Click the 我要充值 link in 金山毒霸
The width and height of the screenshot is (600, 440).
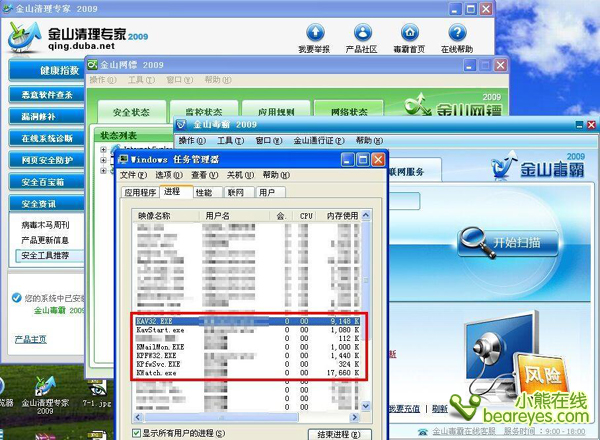[x=404, y=409]
